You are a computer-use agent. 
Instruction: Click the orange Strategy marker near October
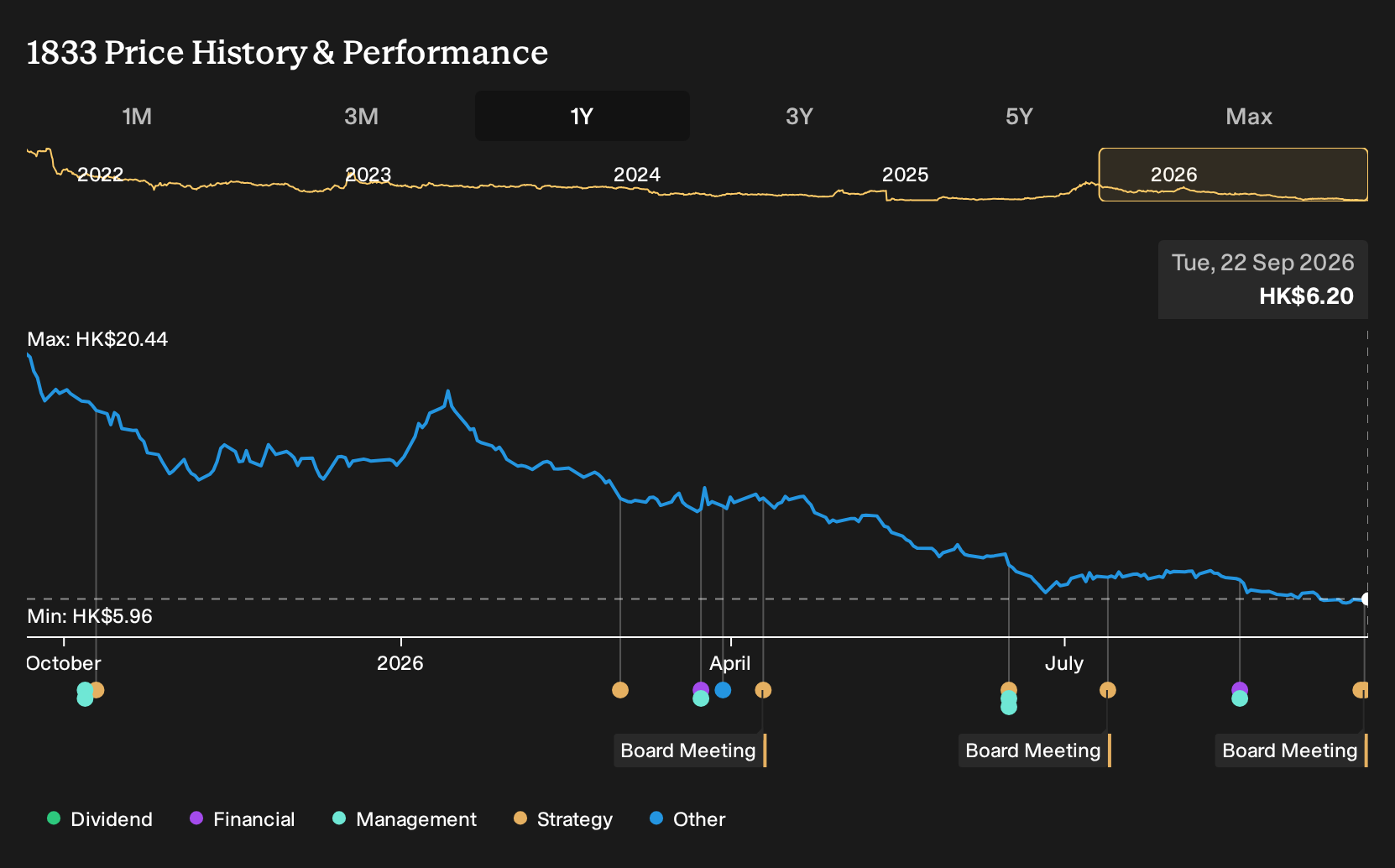[97, 690]
